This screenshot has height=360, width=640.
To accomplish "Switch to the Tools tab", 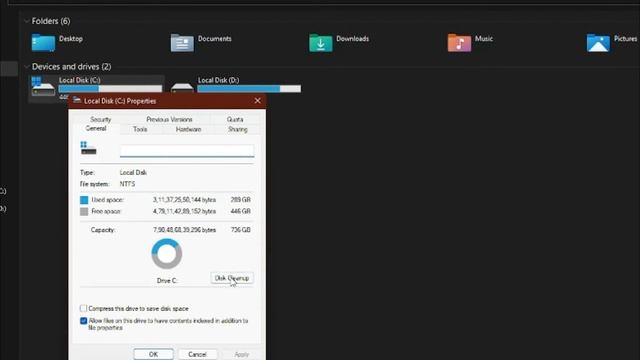I will (x=140, y=129).
